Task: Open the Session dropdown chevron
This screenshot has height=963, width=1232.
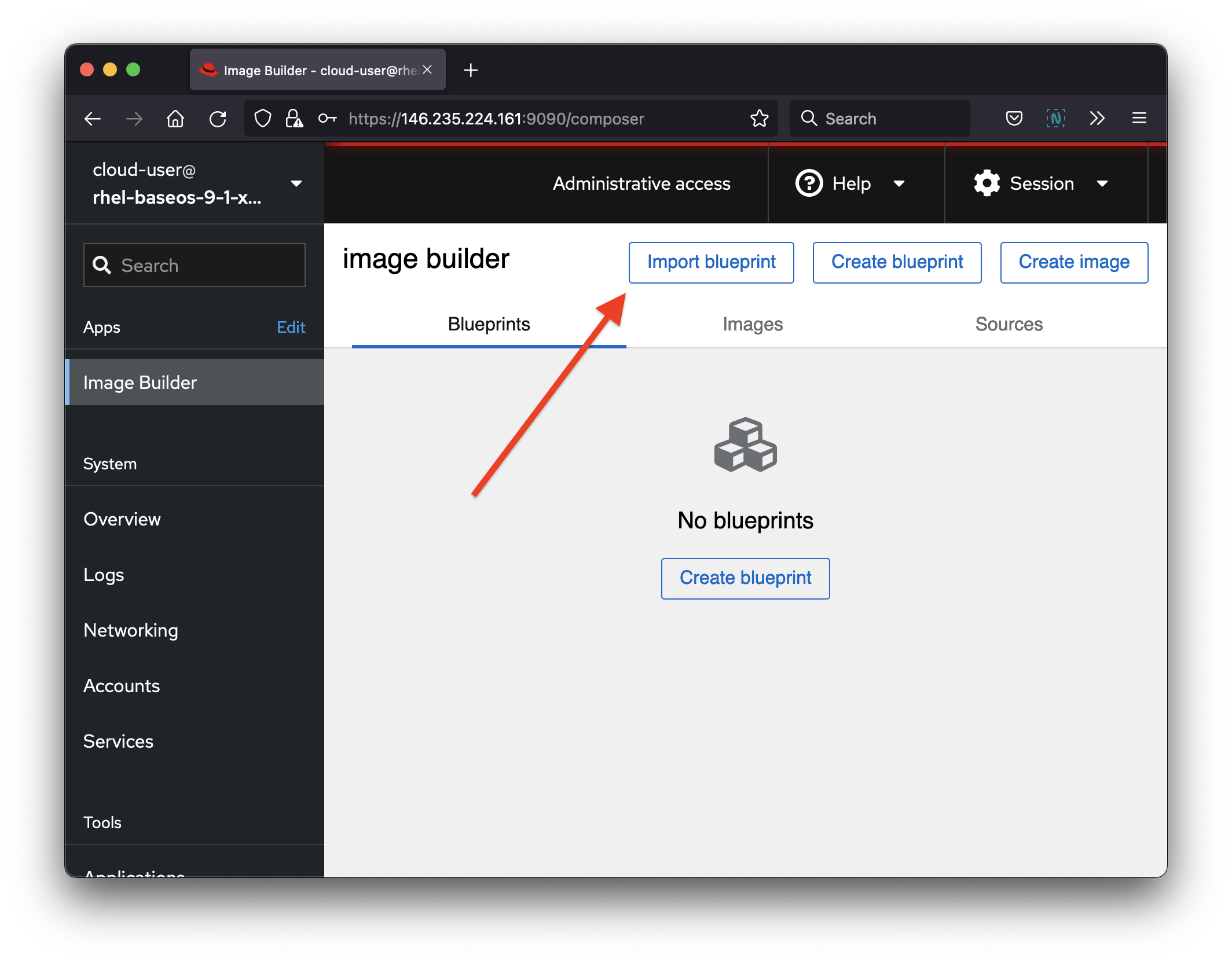Action: (x=1103, y=183)
